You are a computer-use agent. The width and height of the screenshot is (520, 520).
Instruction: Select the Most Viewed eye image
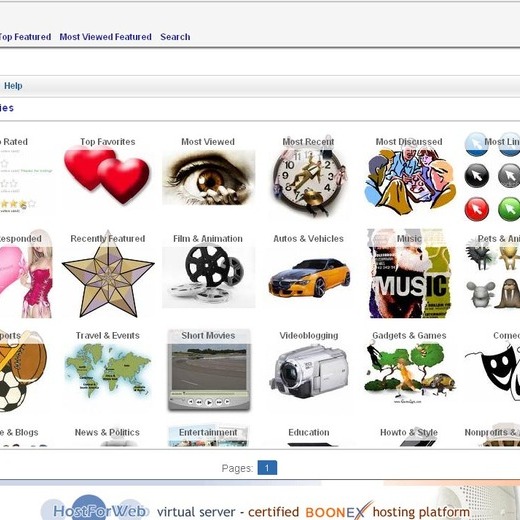tap(208, 177)
